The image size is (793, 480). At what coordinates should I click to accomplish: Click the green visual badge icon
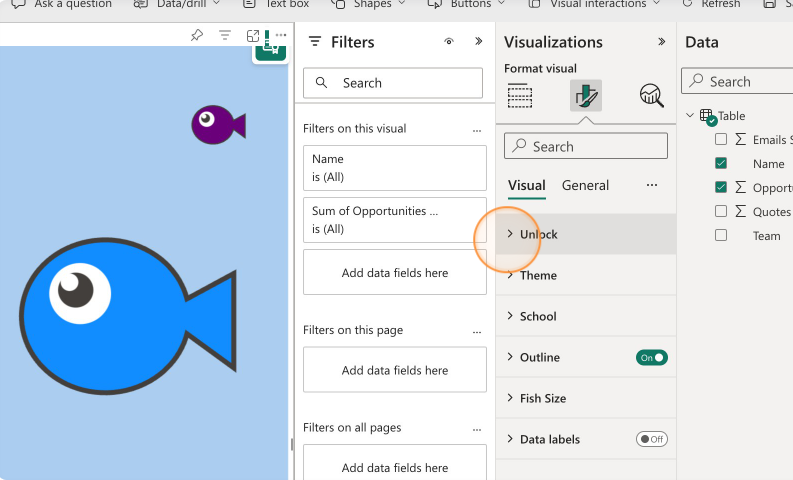pos(271,52)
